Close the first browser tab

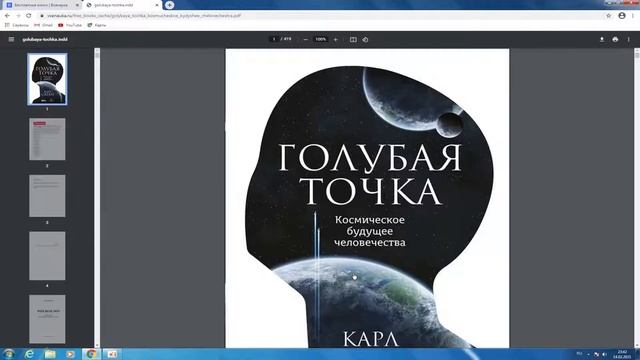77,5
